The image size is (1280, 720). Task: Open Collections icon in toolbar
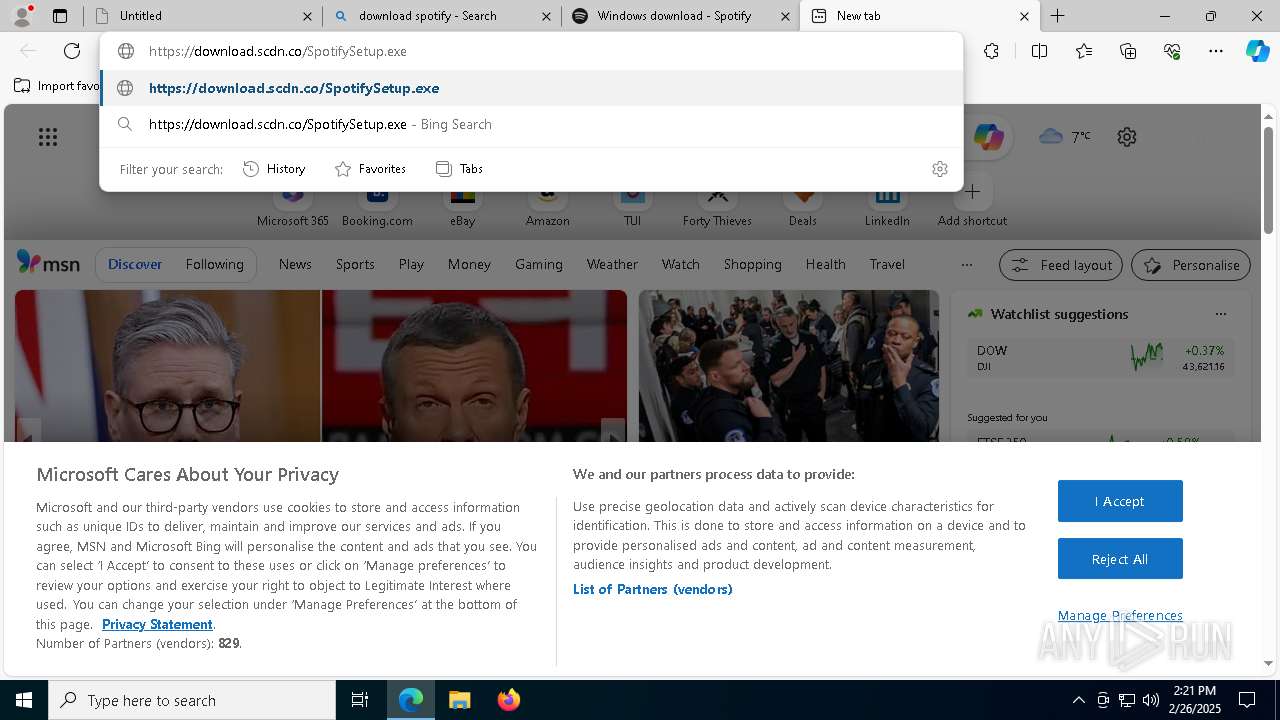[1128, 51]
